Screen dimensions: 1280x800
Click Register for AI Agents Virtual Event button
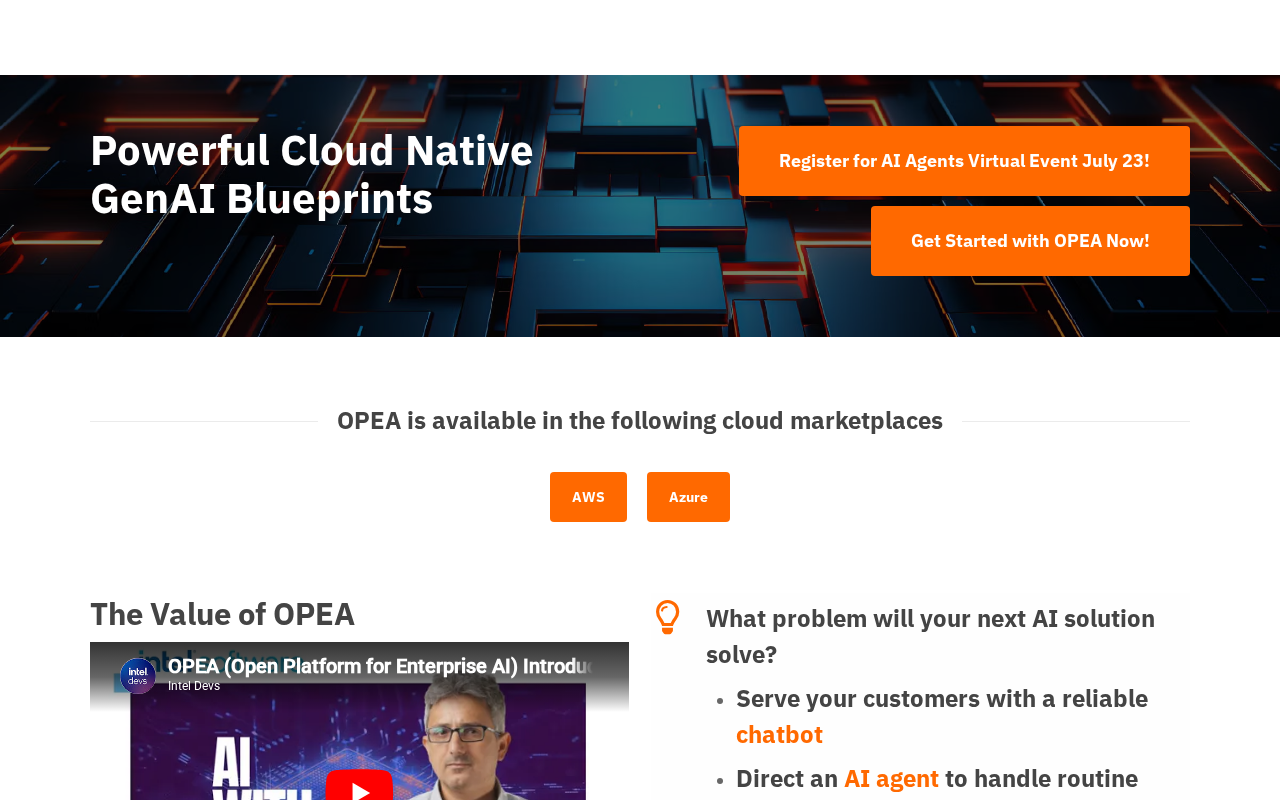click(964, 161)
